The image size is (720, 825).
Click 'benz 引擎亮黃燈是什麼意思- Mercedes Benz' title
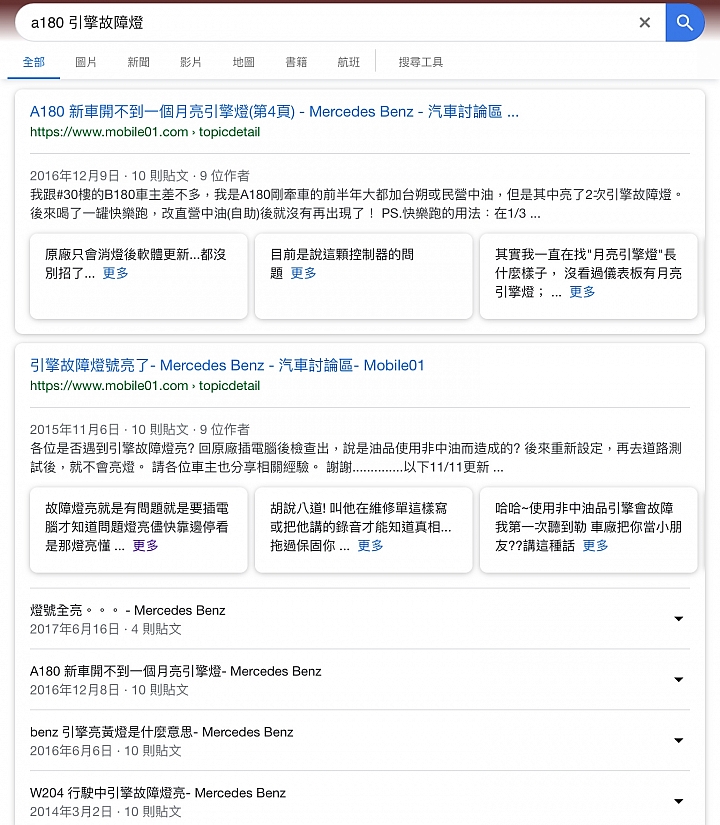162,732
